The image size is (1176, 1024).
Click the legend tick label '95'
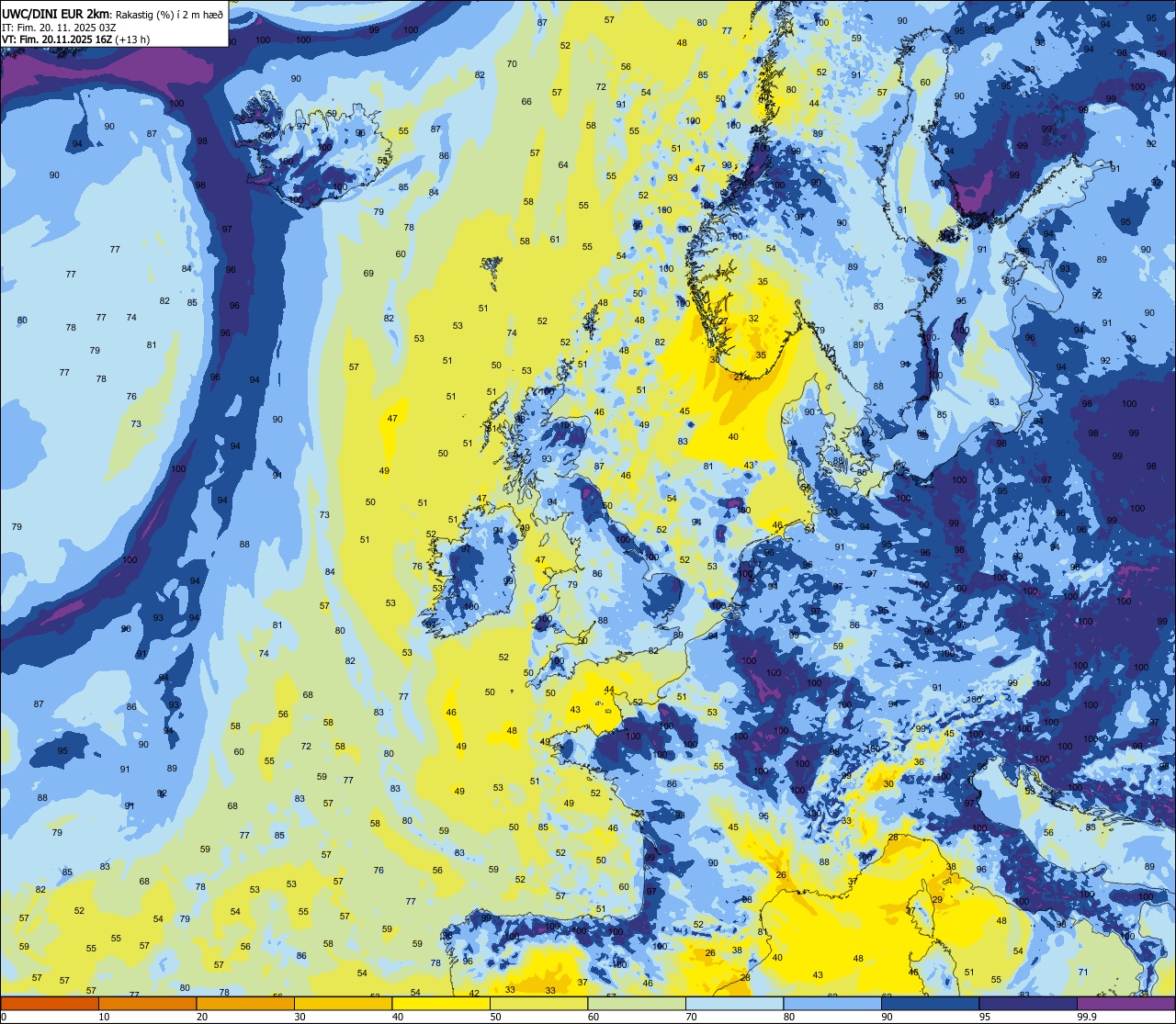[x=985, y=1017]
